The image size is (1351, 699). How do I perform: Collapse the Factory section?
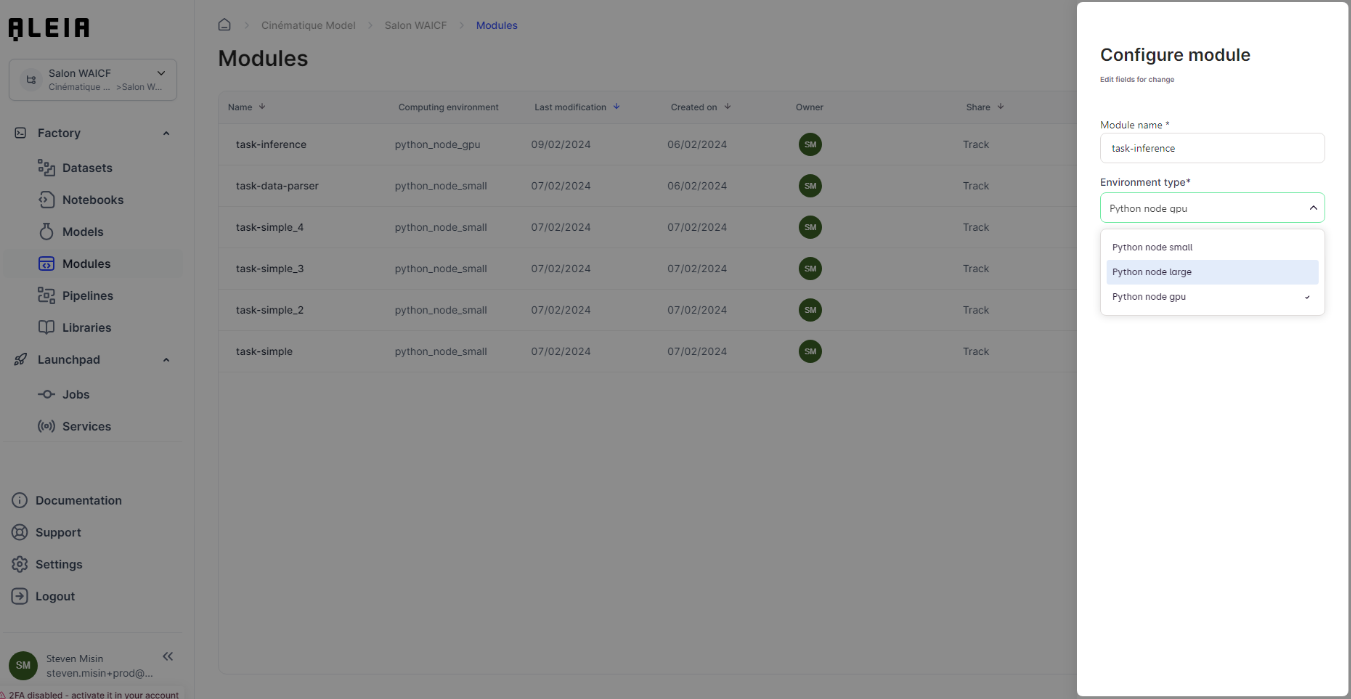[166, 132]
